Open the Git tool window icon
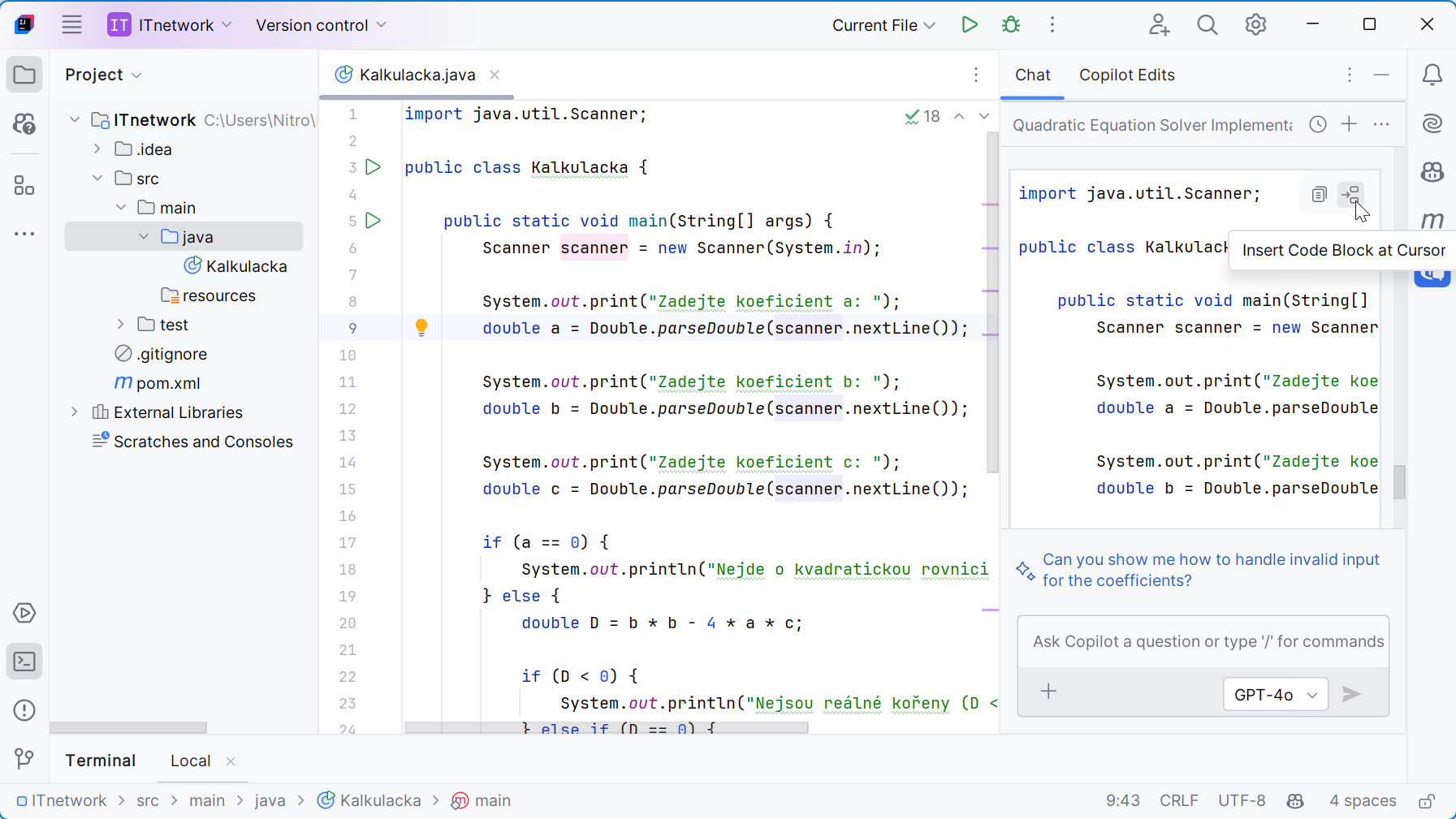 point(24,758)
